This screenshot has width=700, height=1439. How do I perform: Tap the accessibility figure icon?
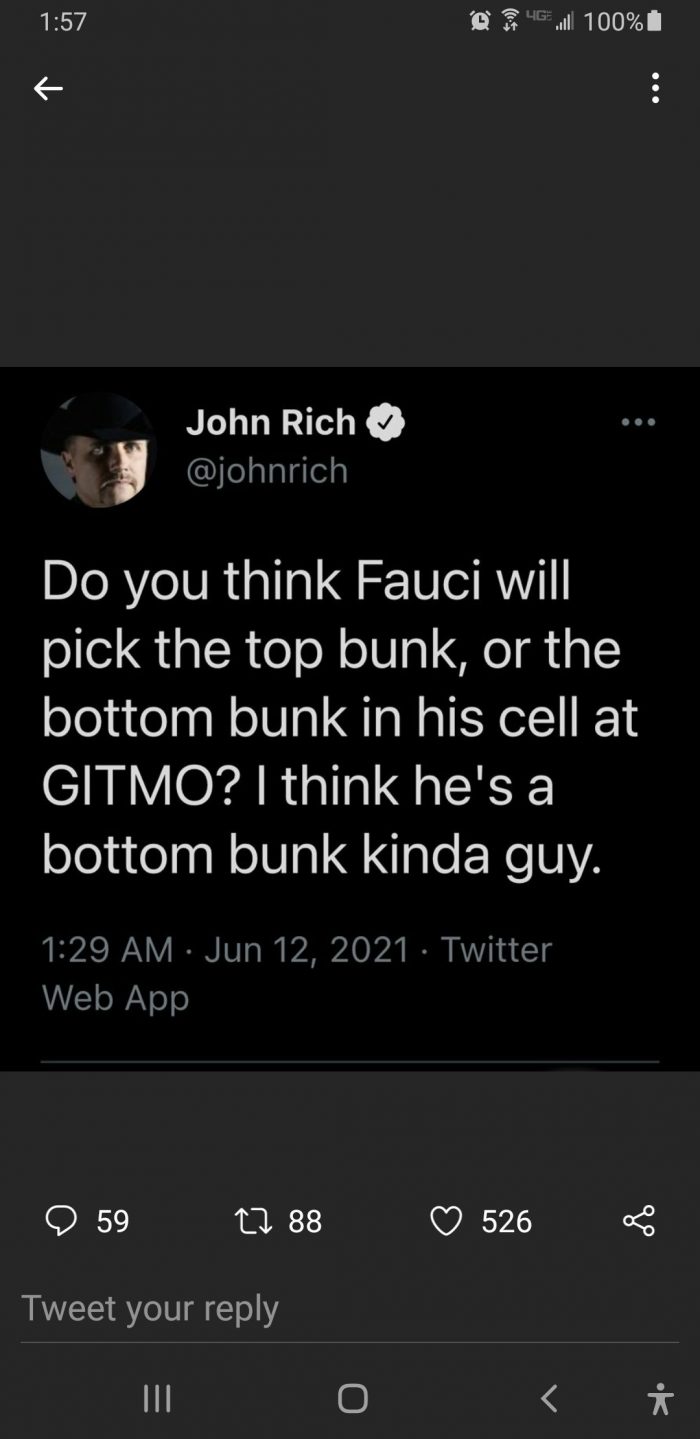coord(659,1397)
